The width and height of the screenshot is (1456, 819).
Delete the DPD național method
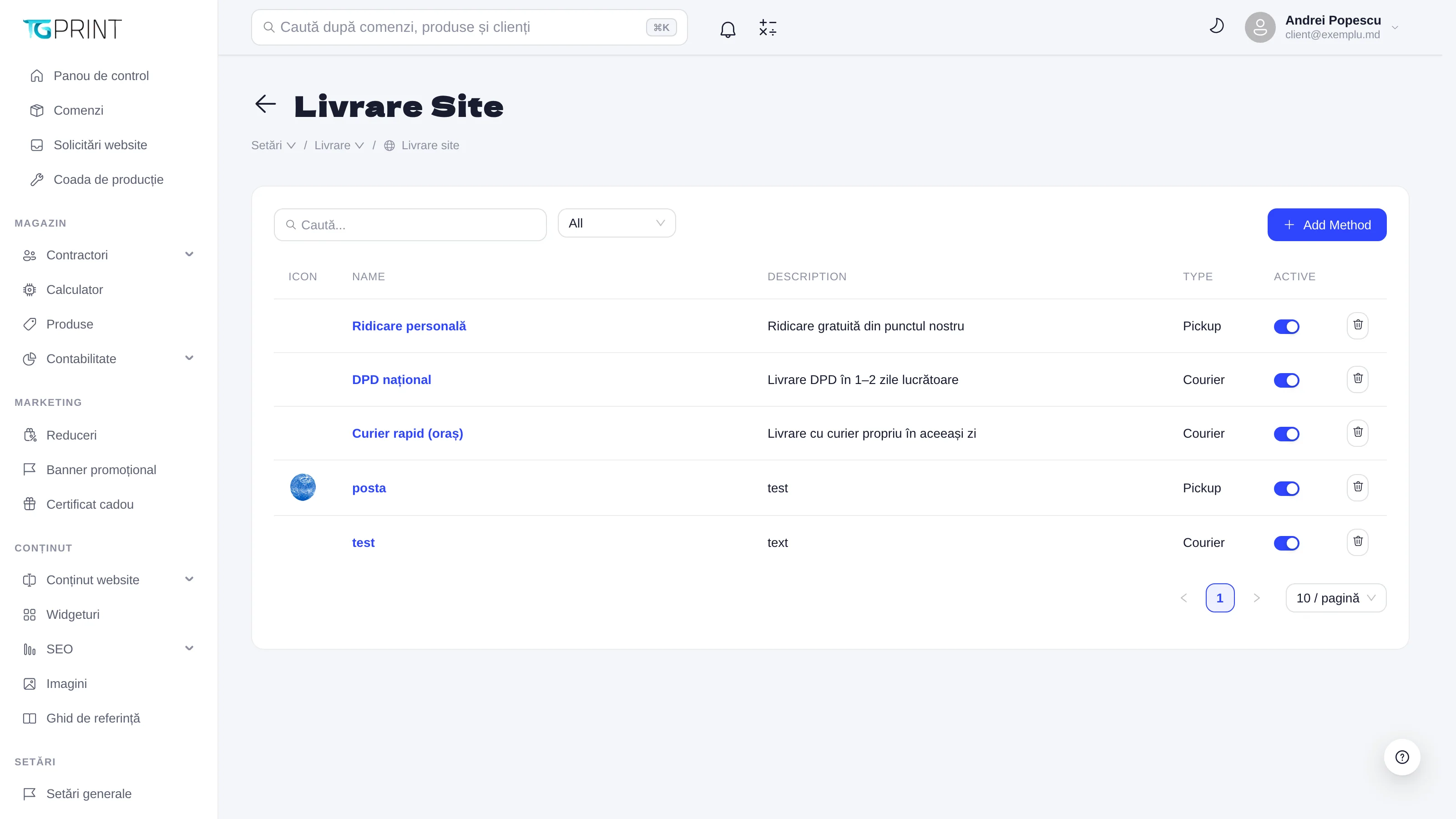1357,379
